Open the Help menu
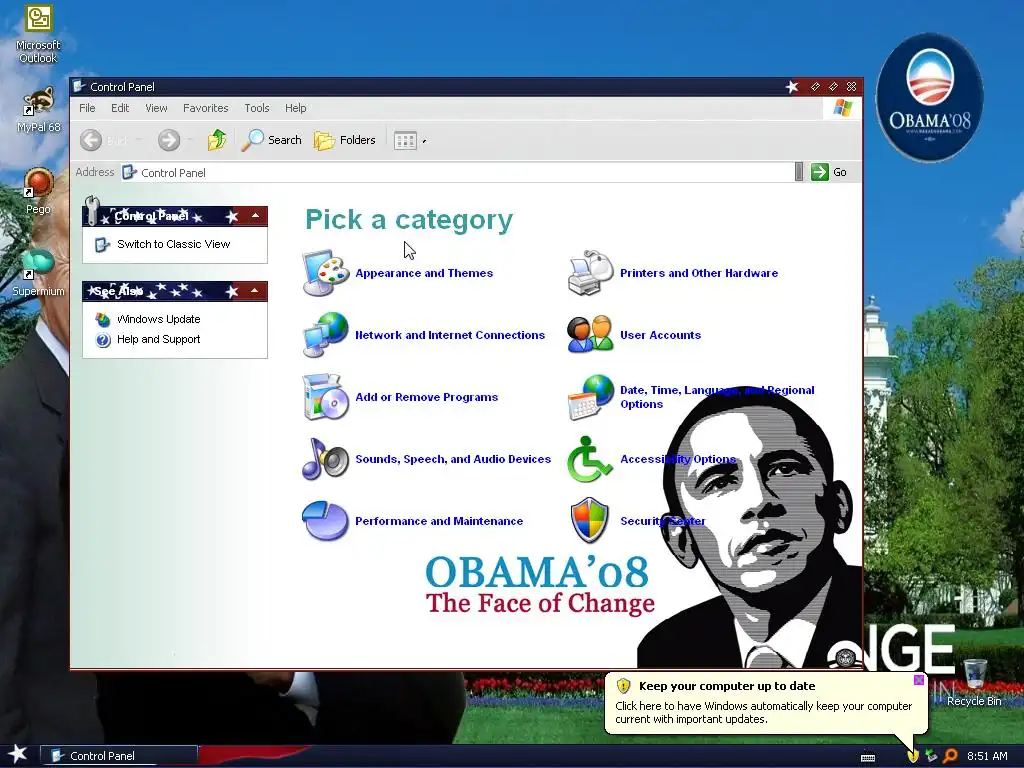 (x=295, y=108)
